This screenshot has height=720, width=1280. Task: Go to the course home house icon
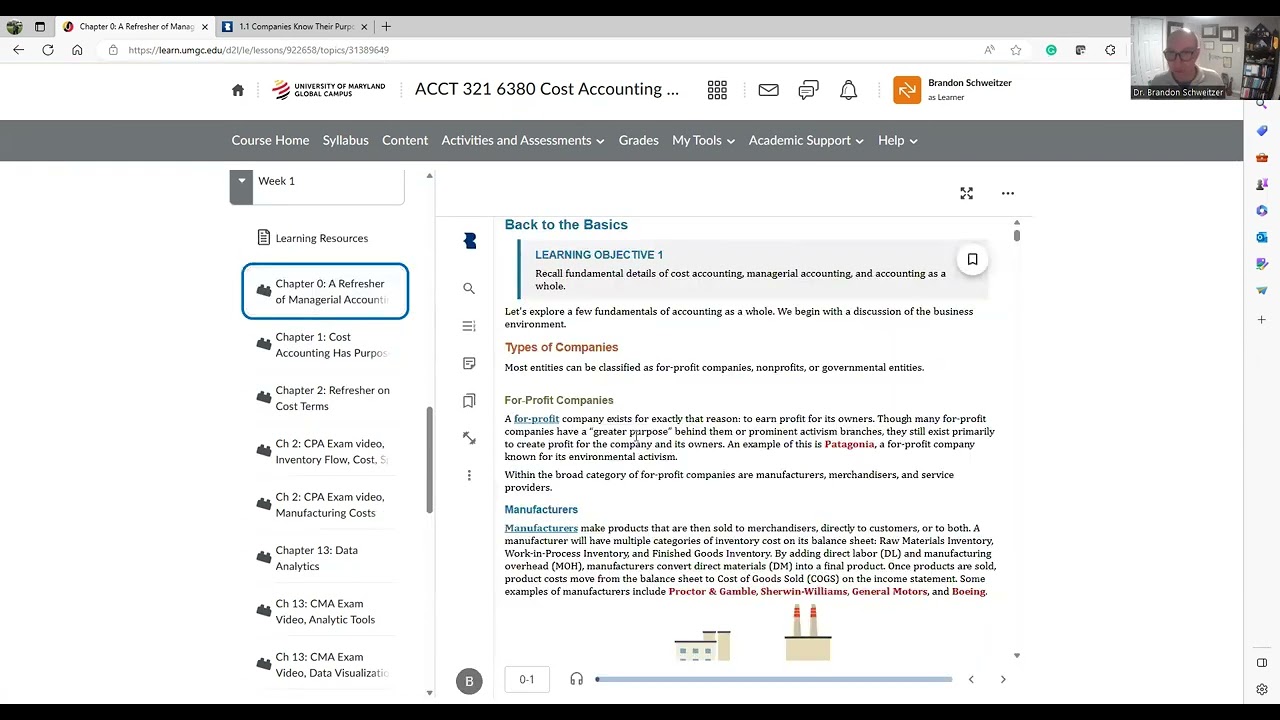[x=238, y=90]
